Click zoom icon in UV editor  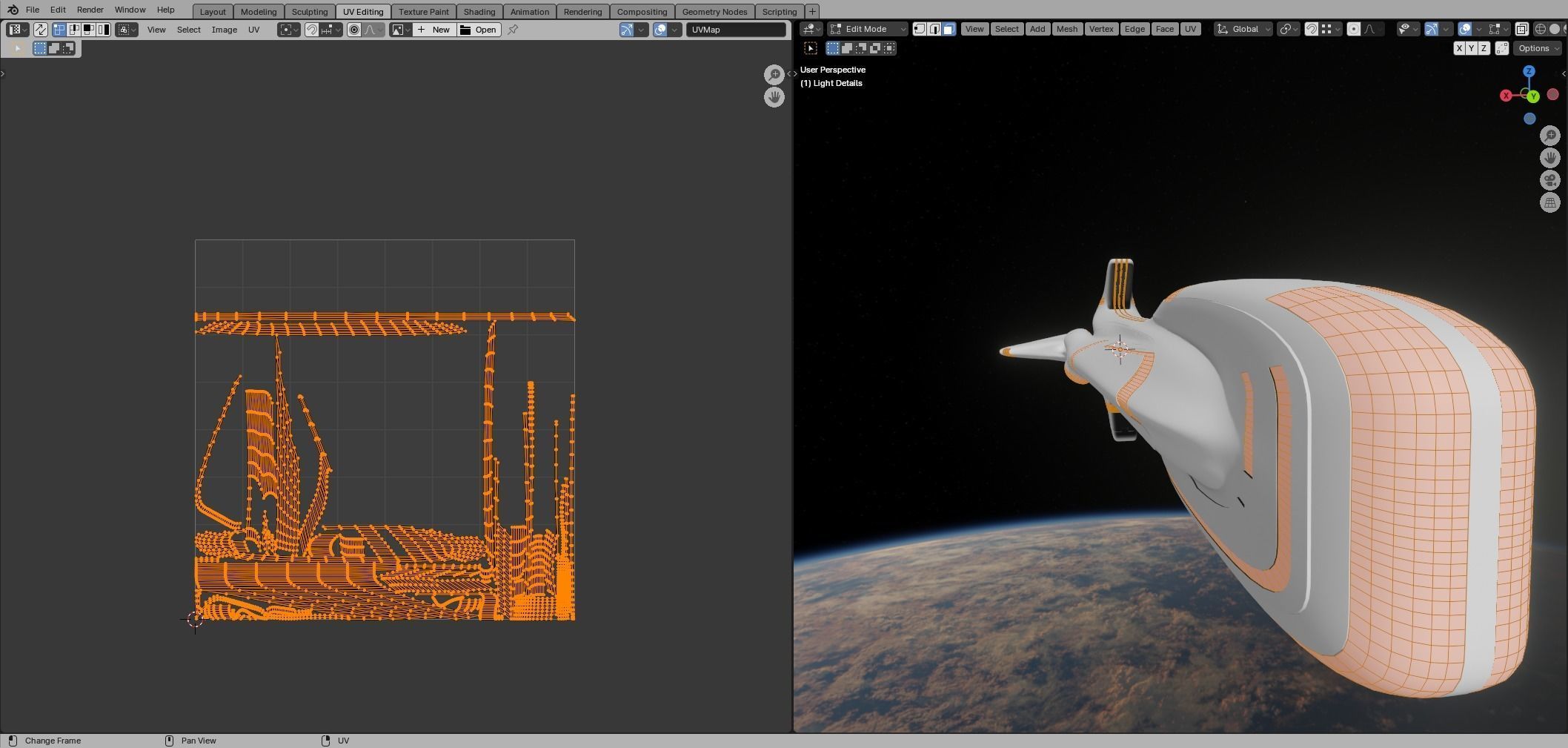pyautogui.click(x=774, y=74)
